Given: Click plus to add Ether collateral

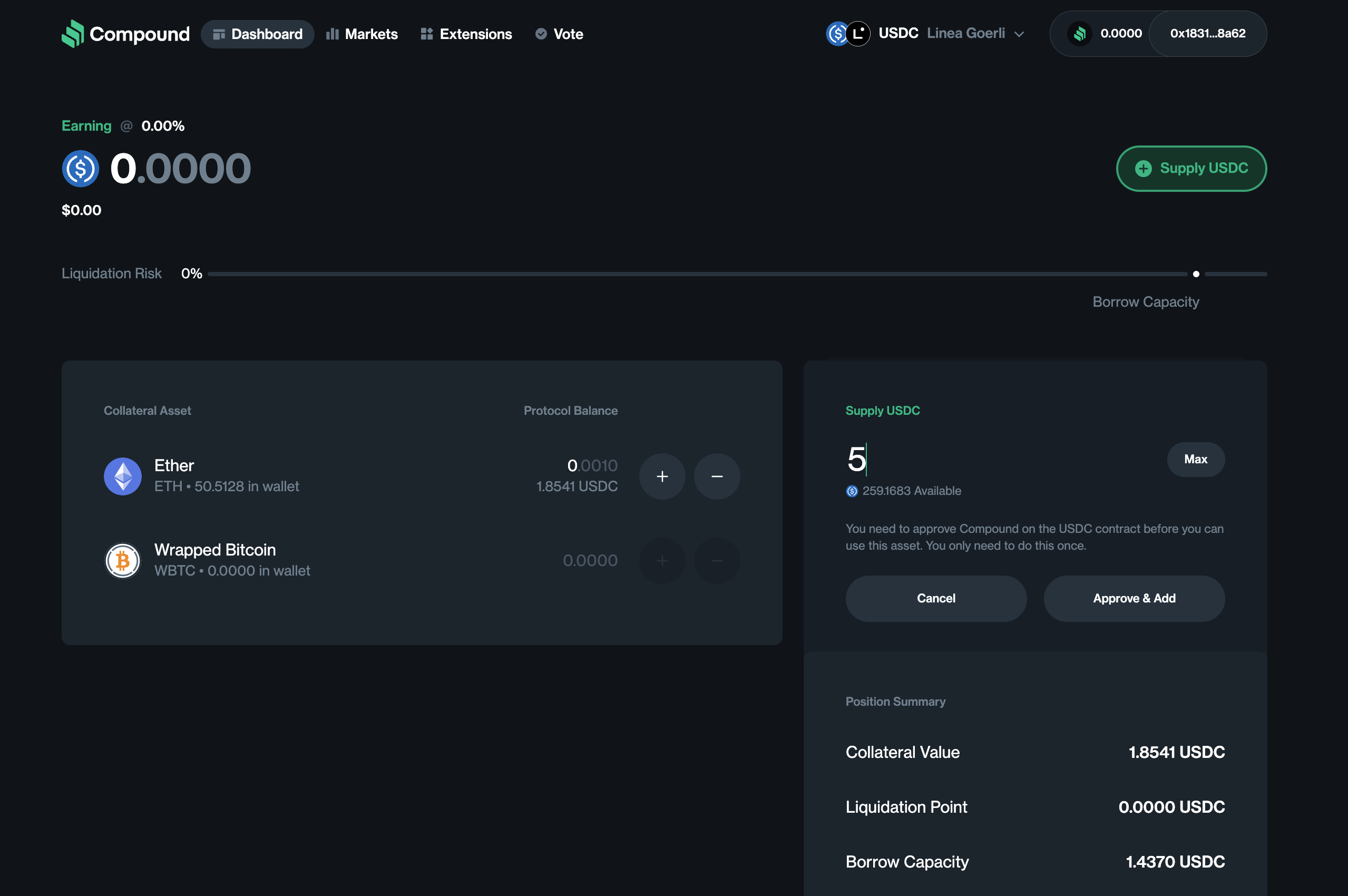Looking at the screenshot, I should [x=662, y=476].
